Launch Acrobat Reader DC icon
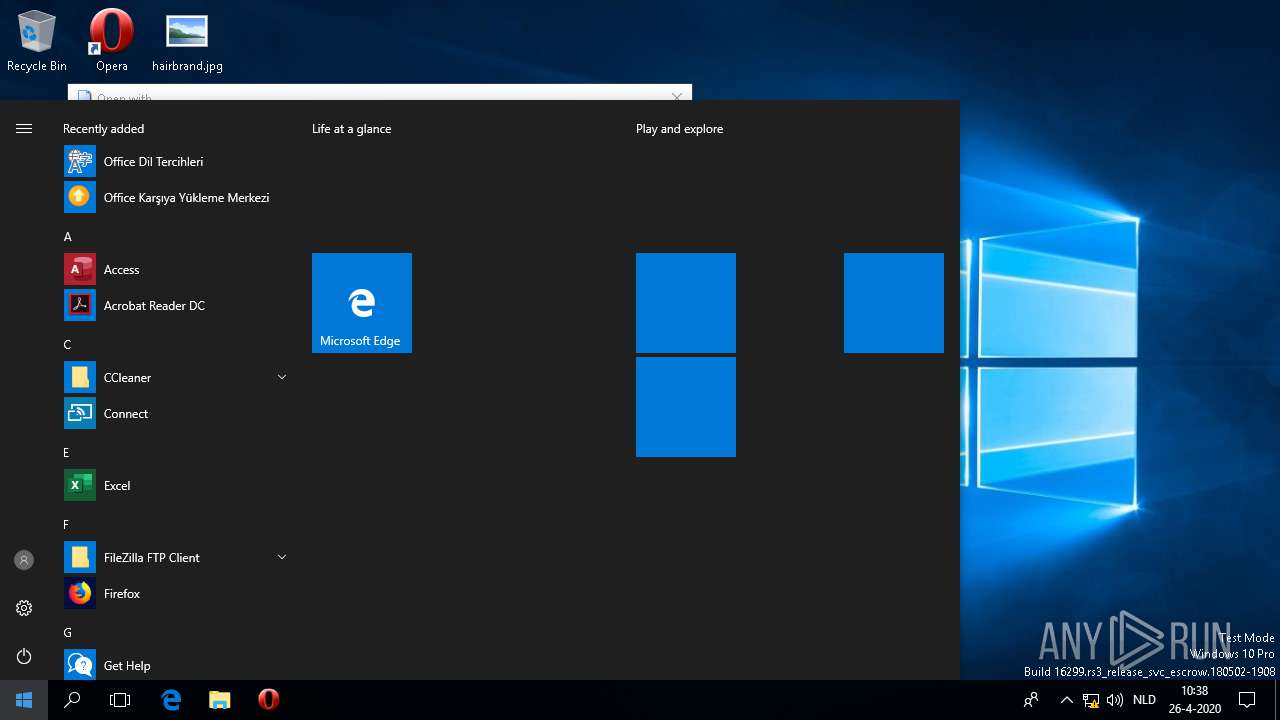This screenshot has width=1280, height=720. point(80,306)
